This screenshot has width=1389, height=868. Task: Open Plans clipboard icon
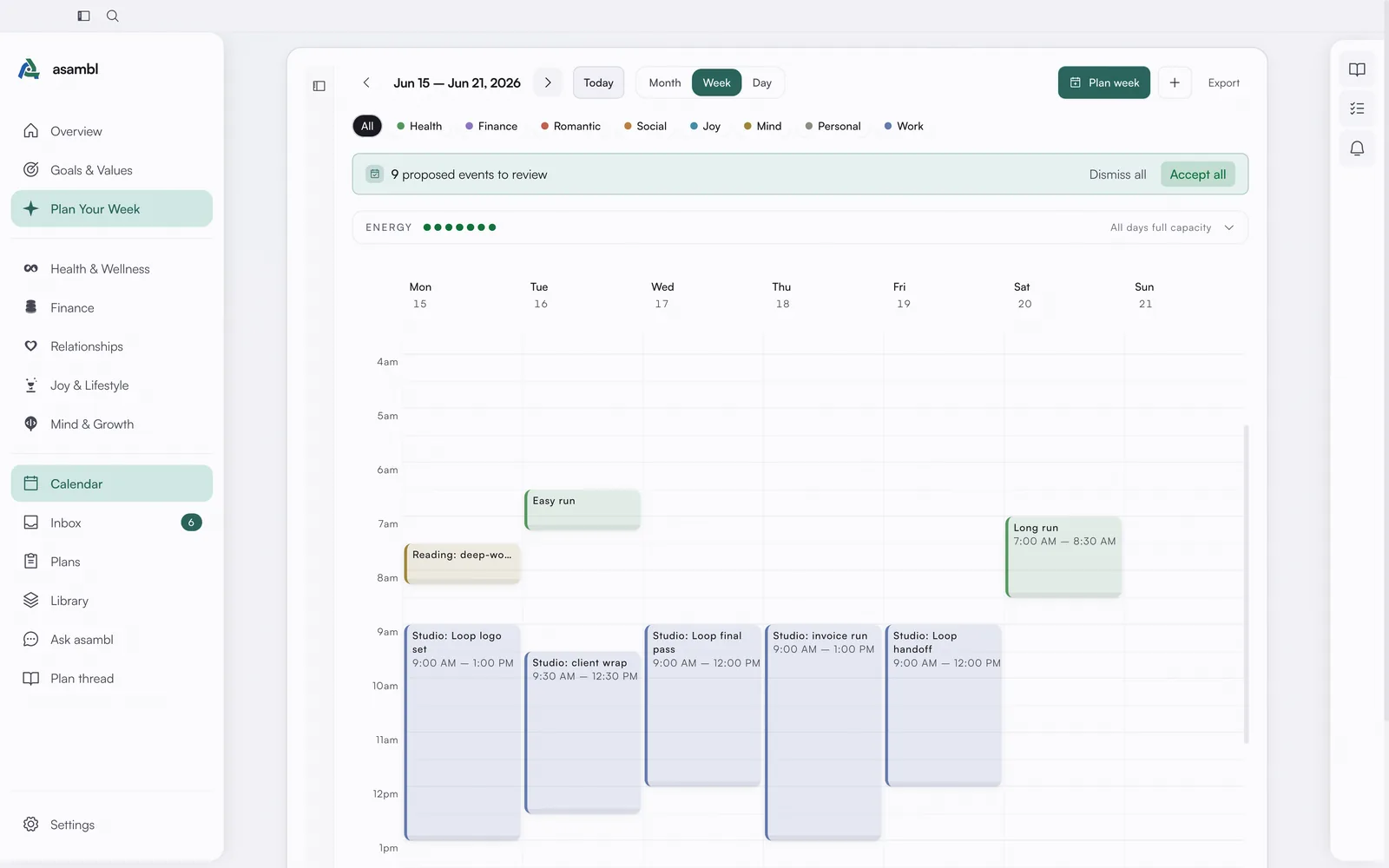(31, 562)
